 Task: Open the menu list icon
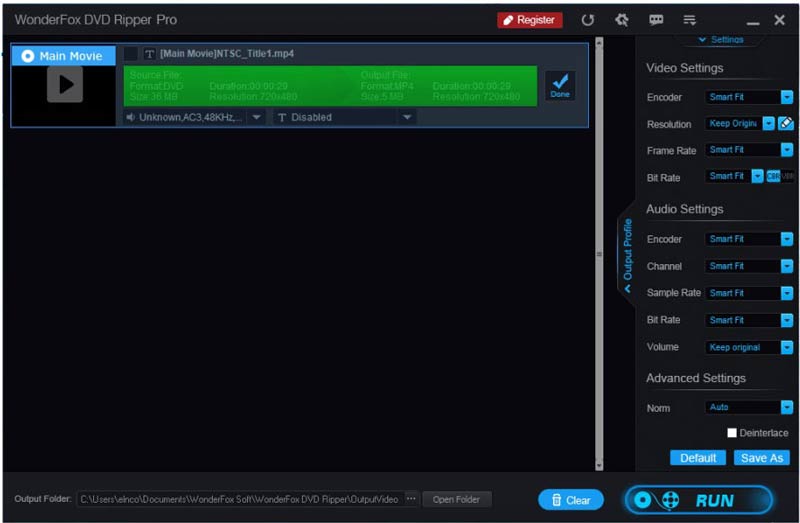click(689, 20)
